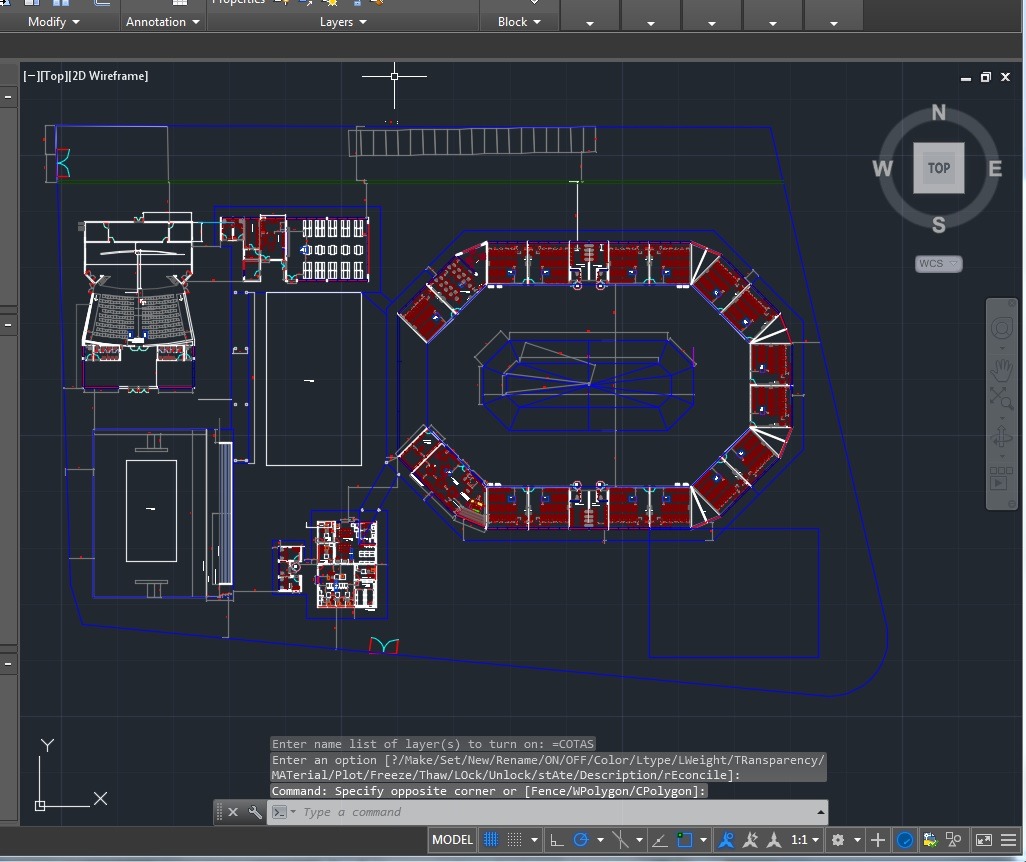Screen dimensions: 1026x862
Task: Click the MODEL space button
Action: coord(452,840)
